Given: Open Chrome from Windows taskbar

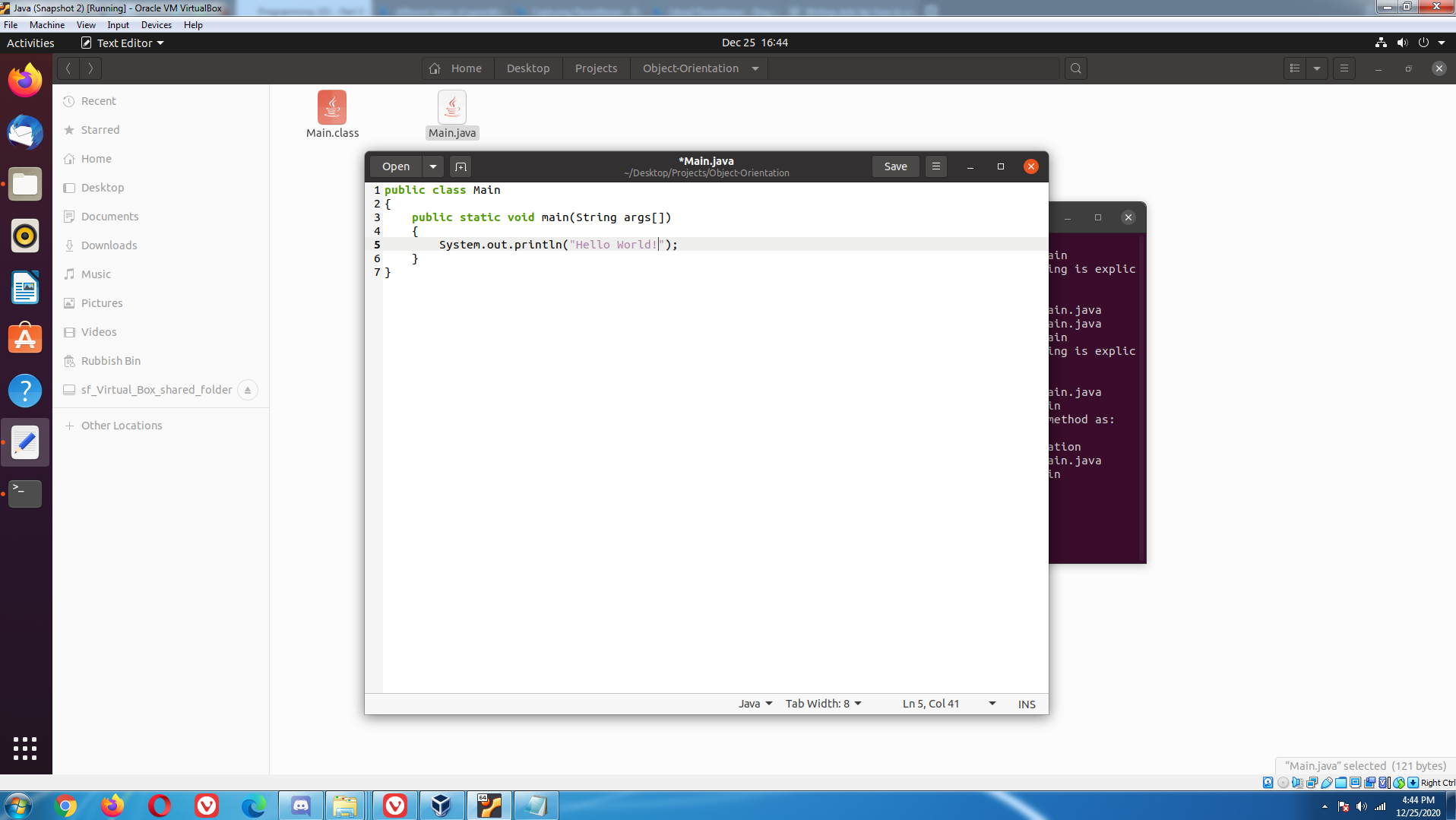Looking at the screenshot, I should coord(66,806).
